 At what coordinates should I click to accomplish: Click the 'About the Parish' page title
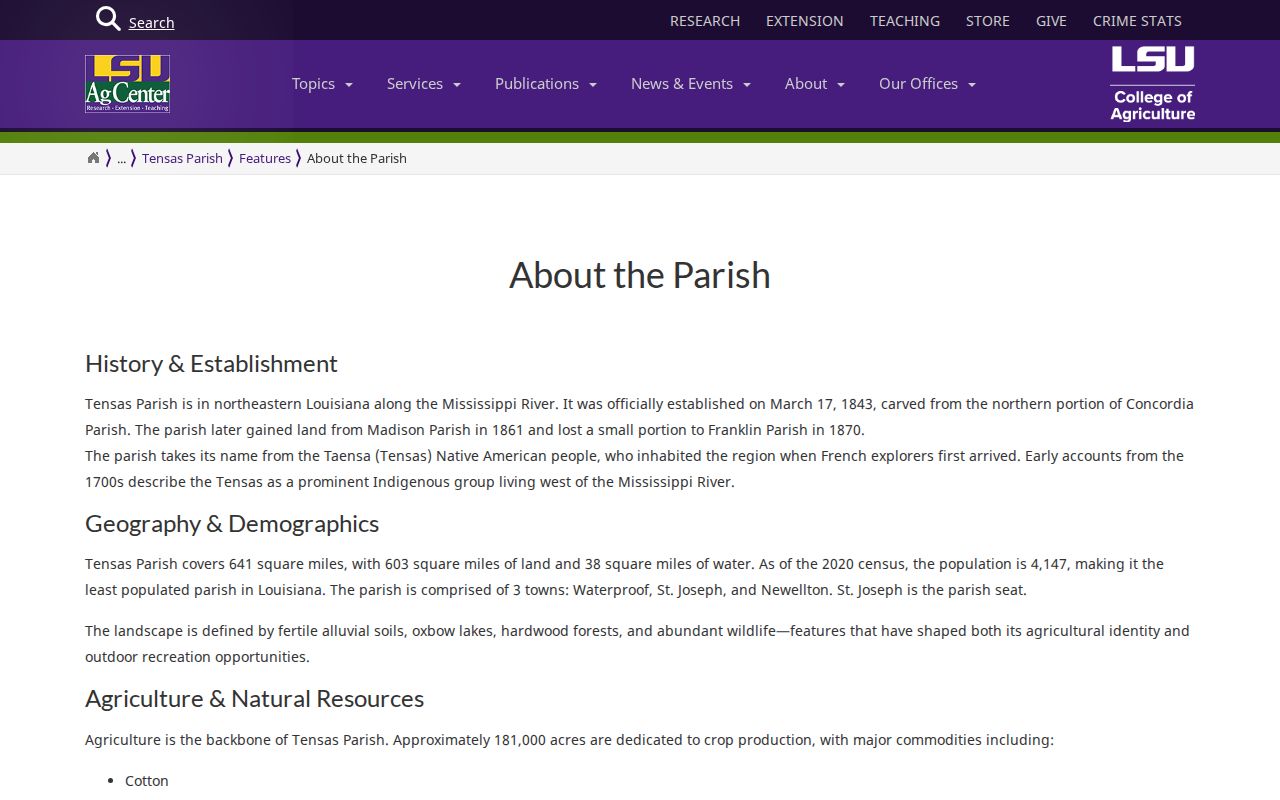click(640, 275)
